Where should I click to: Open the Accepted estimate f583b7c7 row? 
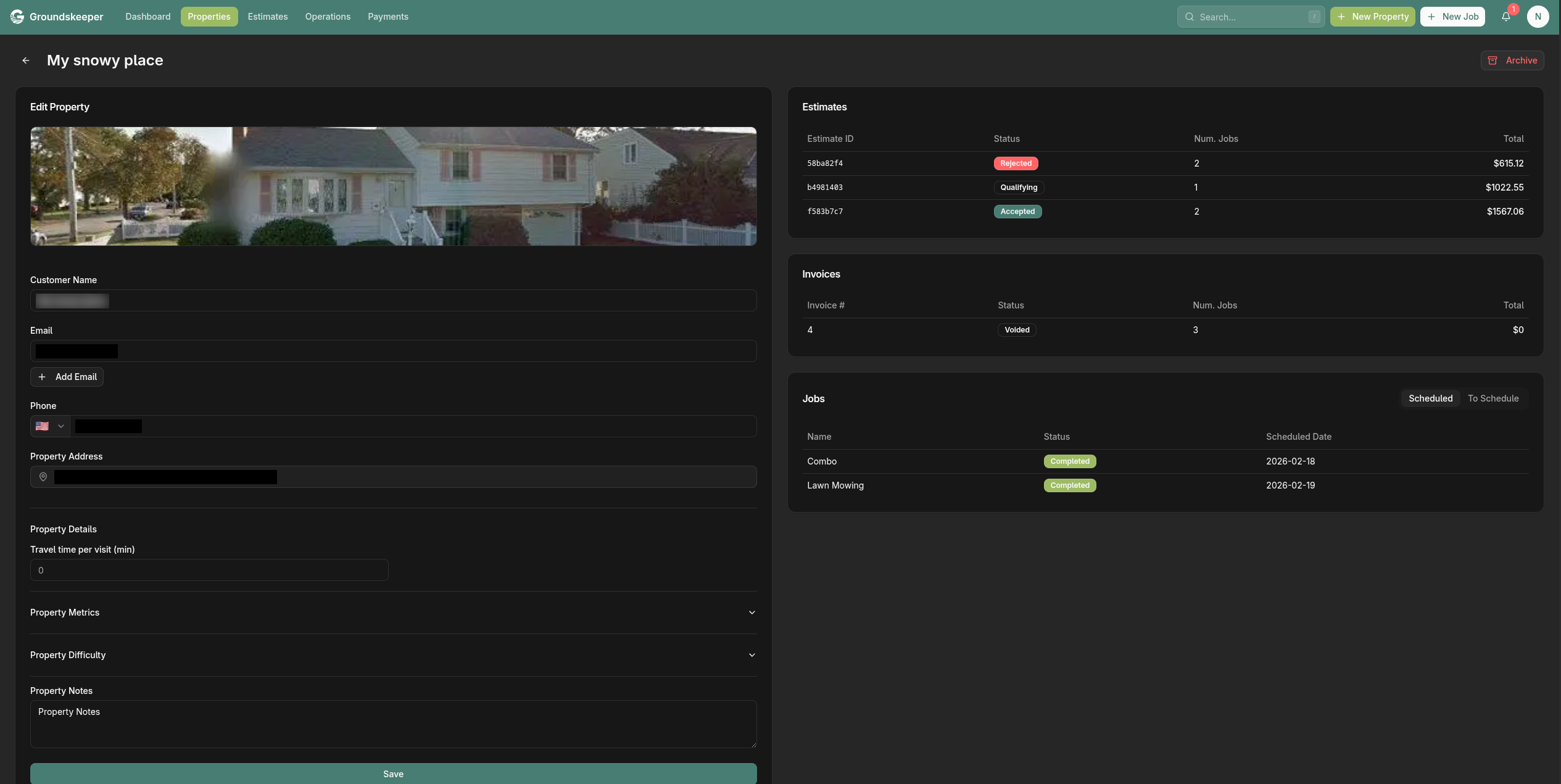click(x=825, y=212)
